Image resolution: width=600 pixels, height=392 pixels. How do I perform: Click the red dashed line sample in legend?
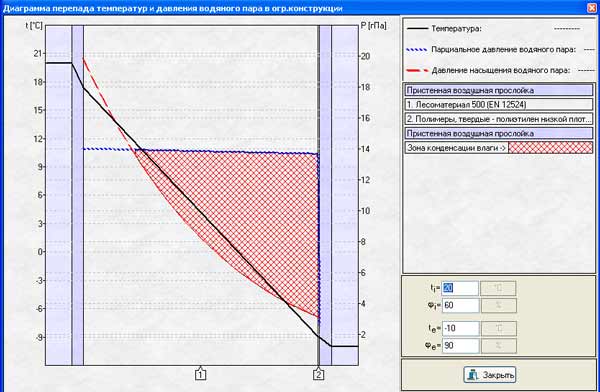tap(417, 70)
